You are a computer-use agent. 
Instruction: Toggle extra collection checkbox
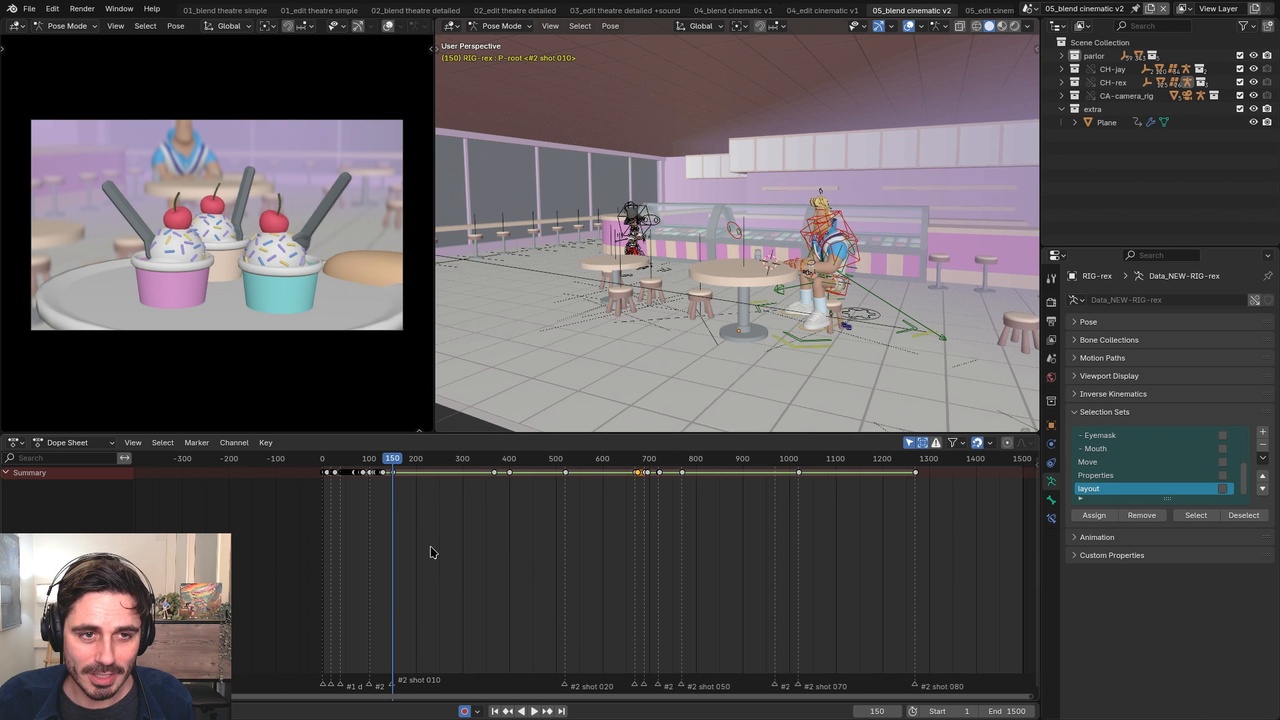coord(1240,108)
